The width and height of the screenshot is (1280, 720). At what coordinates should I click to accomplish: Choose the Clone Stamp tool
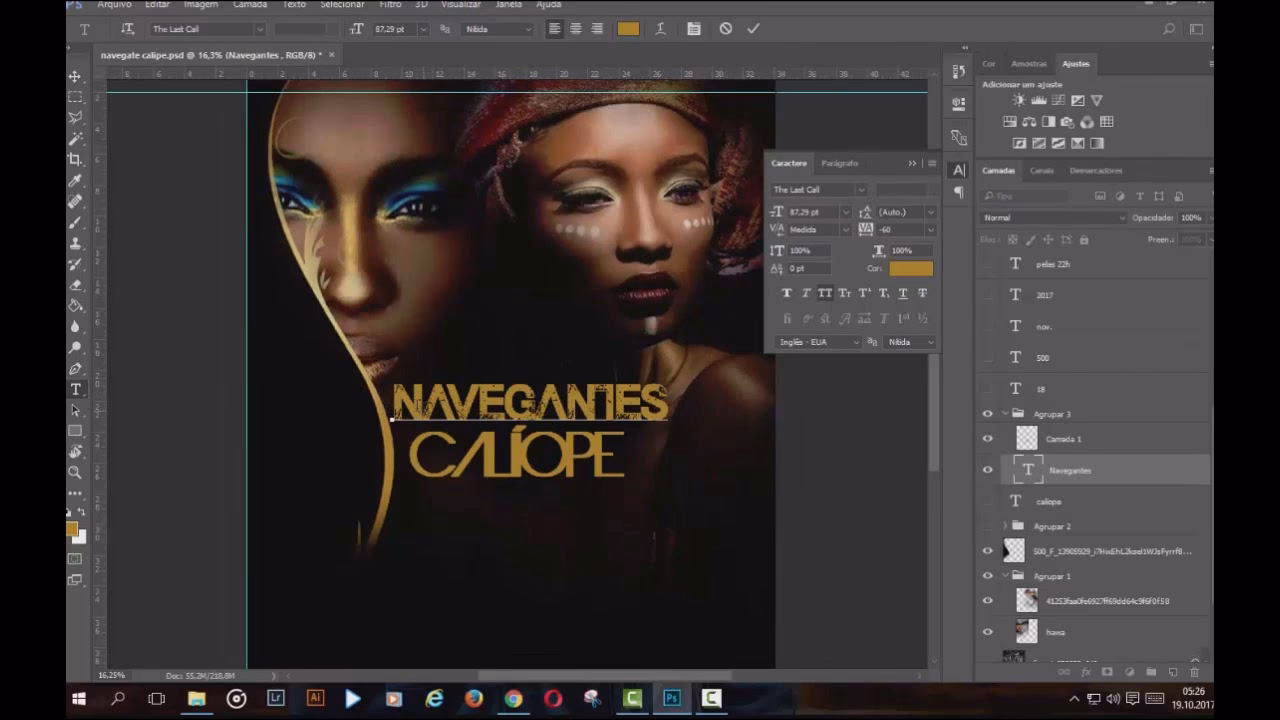pos(75,243)
